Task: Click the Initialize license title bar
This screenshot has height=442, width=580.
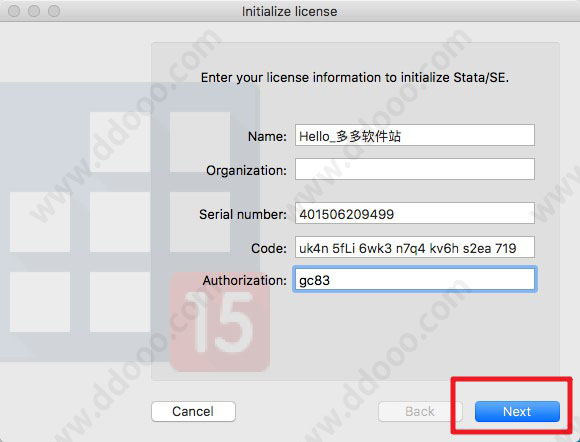Action: pyautogui.click(x=290, y=11)
